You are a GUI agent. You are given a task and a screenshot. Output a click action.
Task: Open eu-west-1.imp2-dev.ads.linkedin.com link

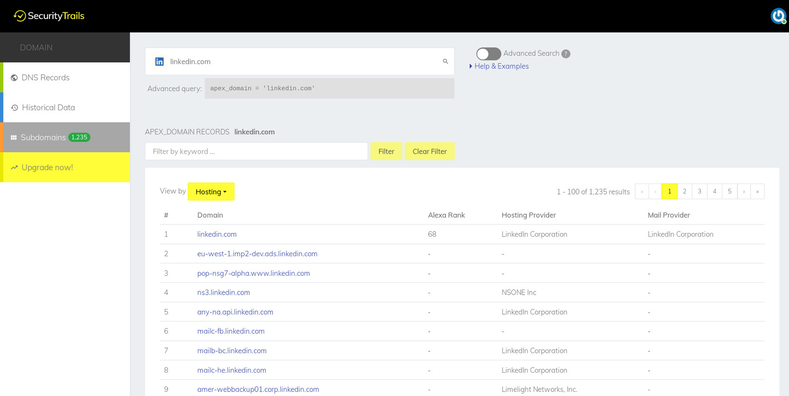click(257, 254)
